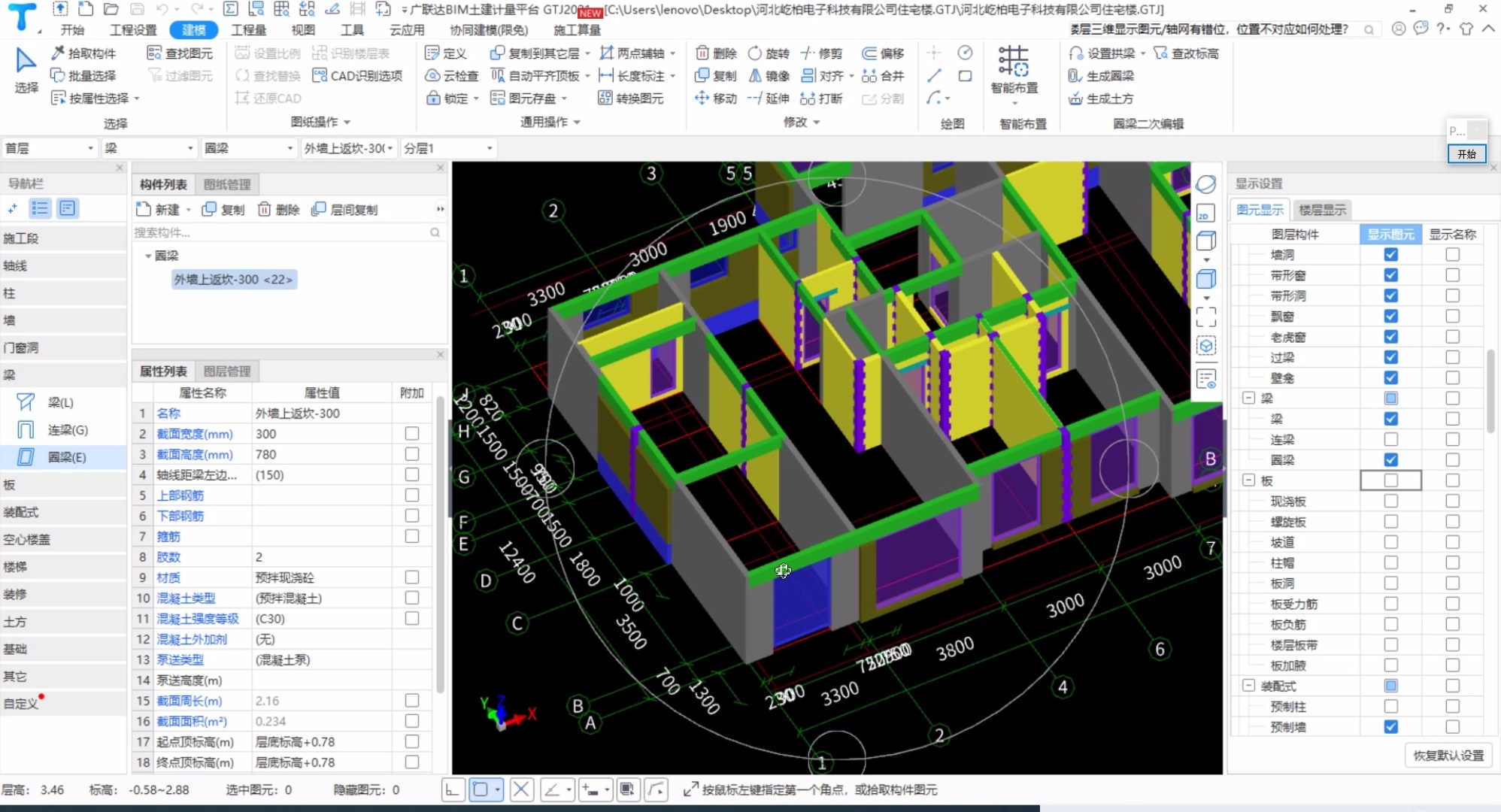The image size is (1501, 812).
Task: Uncheck 过梁 display element checkbox
Action: click(x=1390, y=357)
